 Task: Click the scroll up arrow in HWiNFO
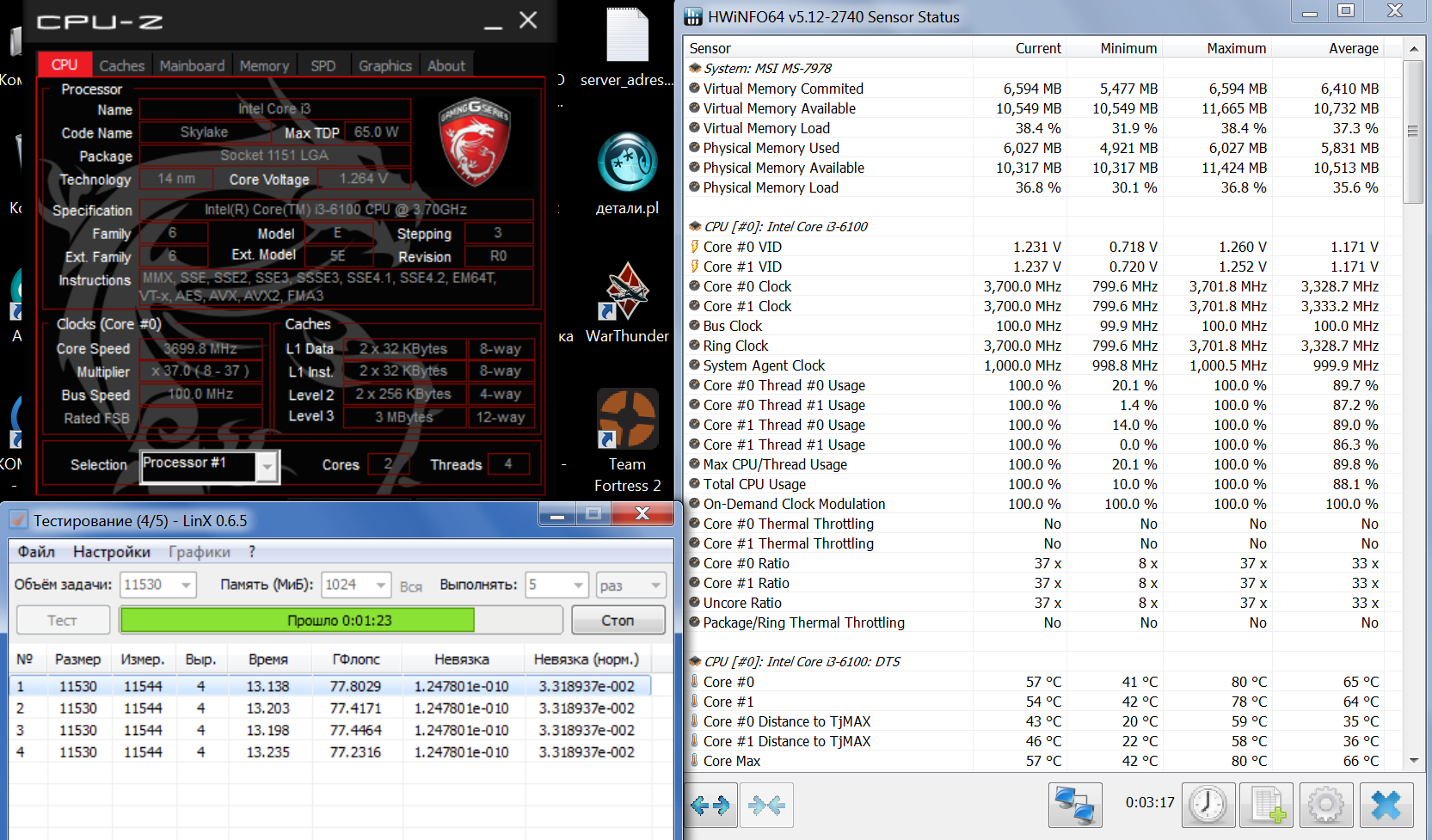1413,49
